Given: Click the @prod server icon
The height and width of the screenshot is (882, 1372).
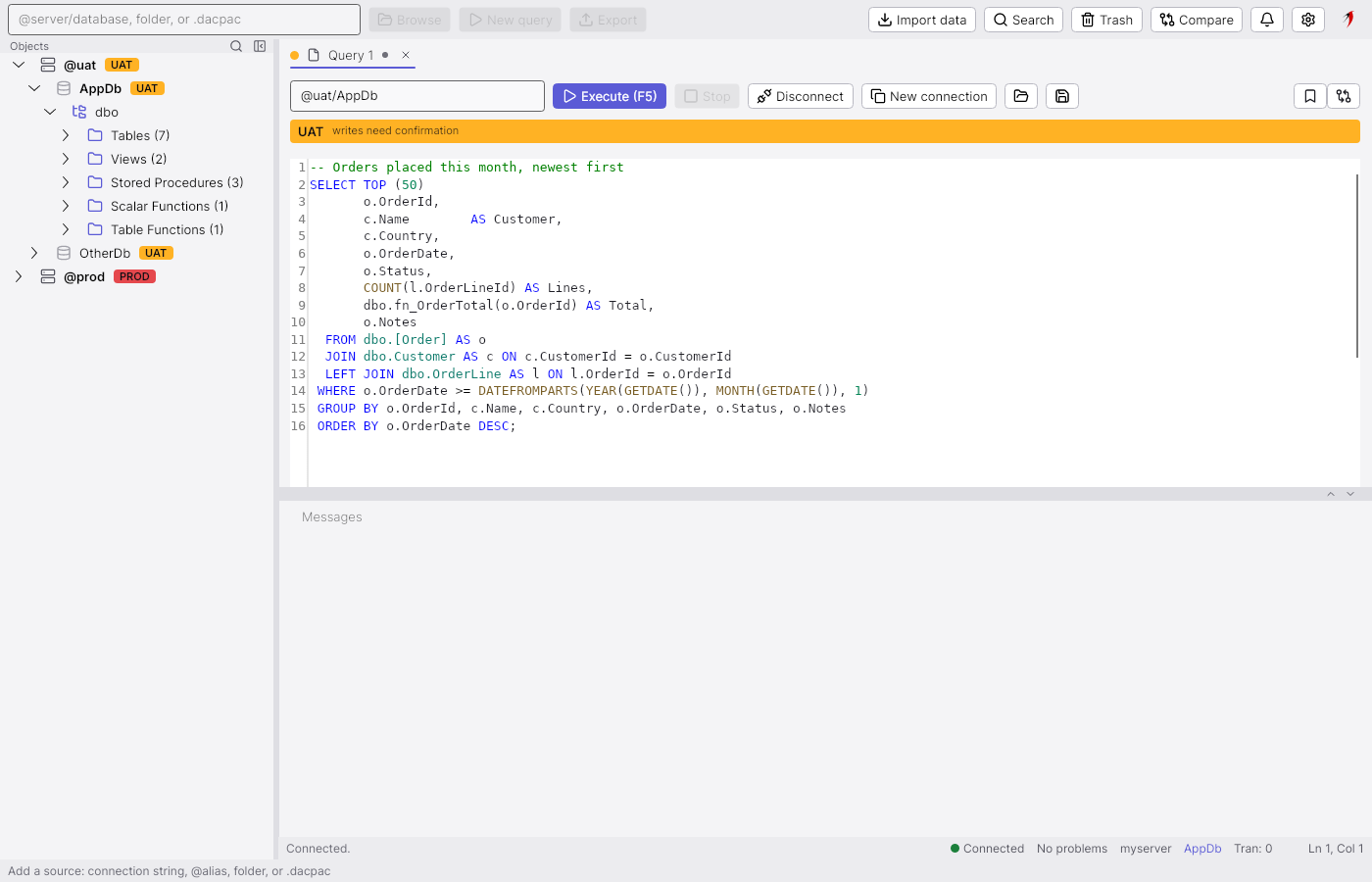Looking at the screenshot, I should click(48, 276).
